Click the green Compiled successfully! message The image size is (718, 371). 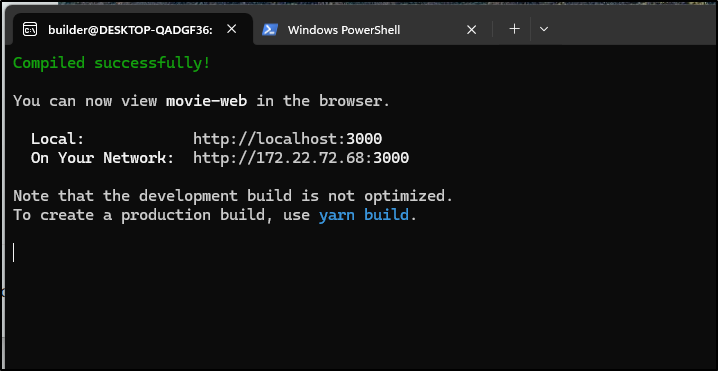tap(112, 63)
